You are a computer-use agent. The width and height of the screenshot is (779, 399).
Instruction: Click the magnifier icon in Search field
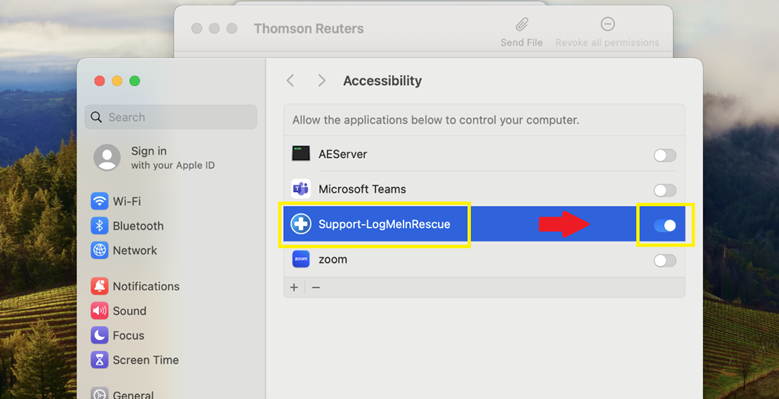pyautogui.click(x=96, y=117)
